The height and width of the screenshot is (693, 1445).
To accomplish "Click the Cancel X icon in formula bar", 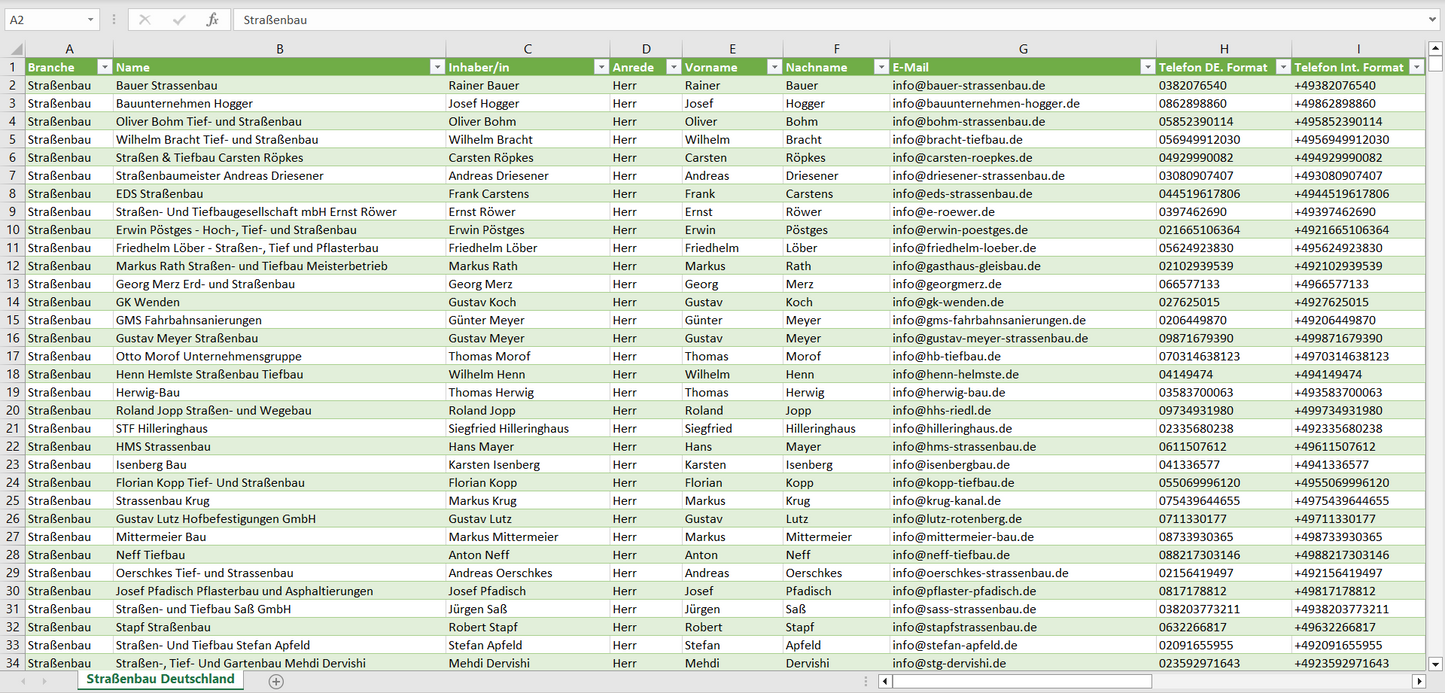I will pyautogui.click(x=145, y=20).
